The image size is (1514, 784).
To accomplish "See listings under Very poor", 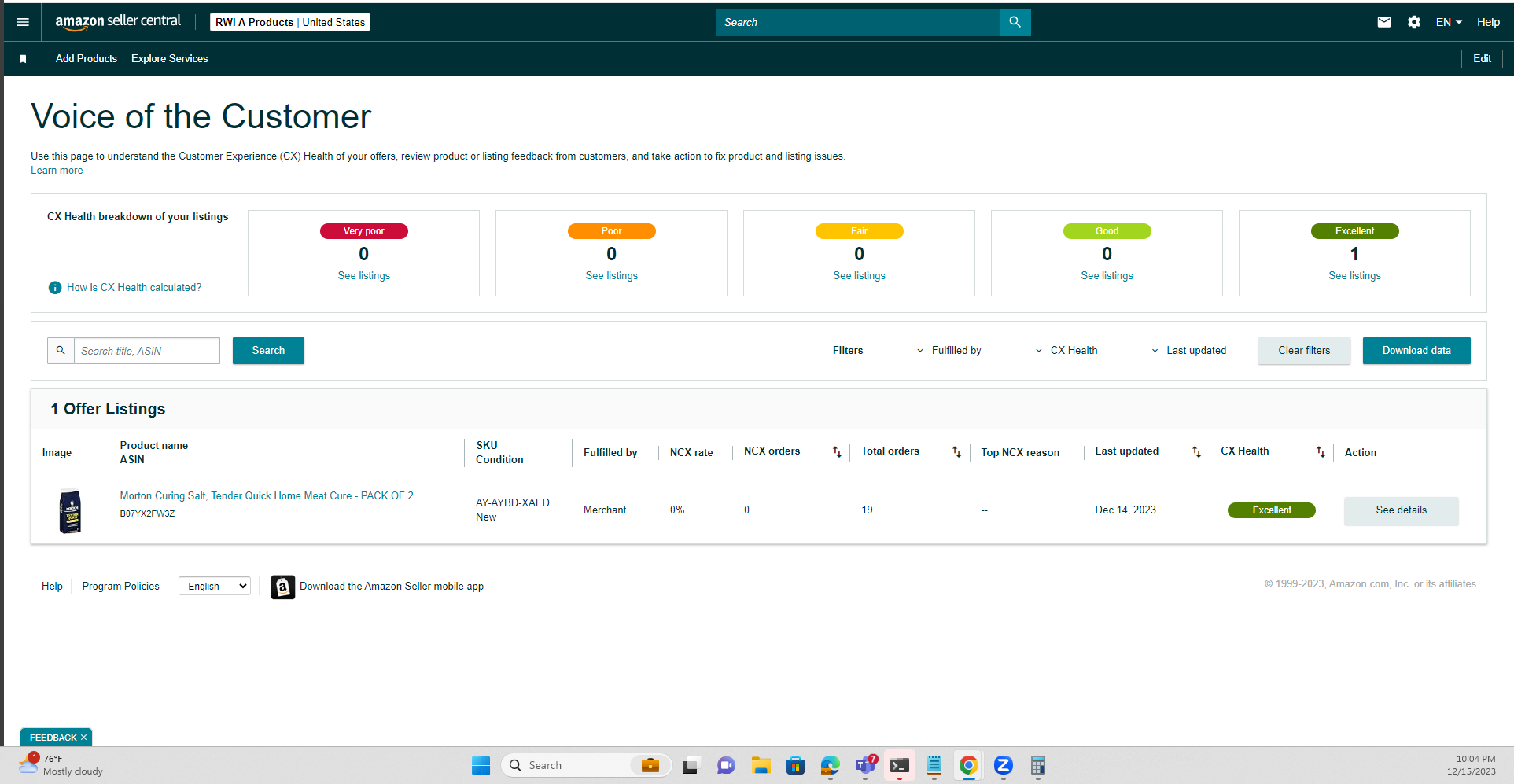I will click(x=364, y=276).
